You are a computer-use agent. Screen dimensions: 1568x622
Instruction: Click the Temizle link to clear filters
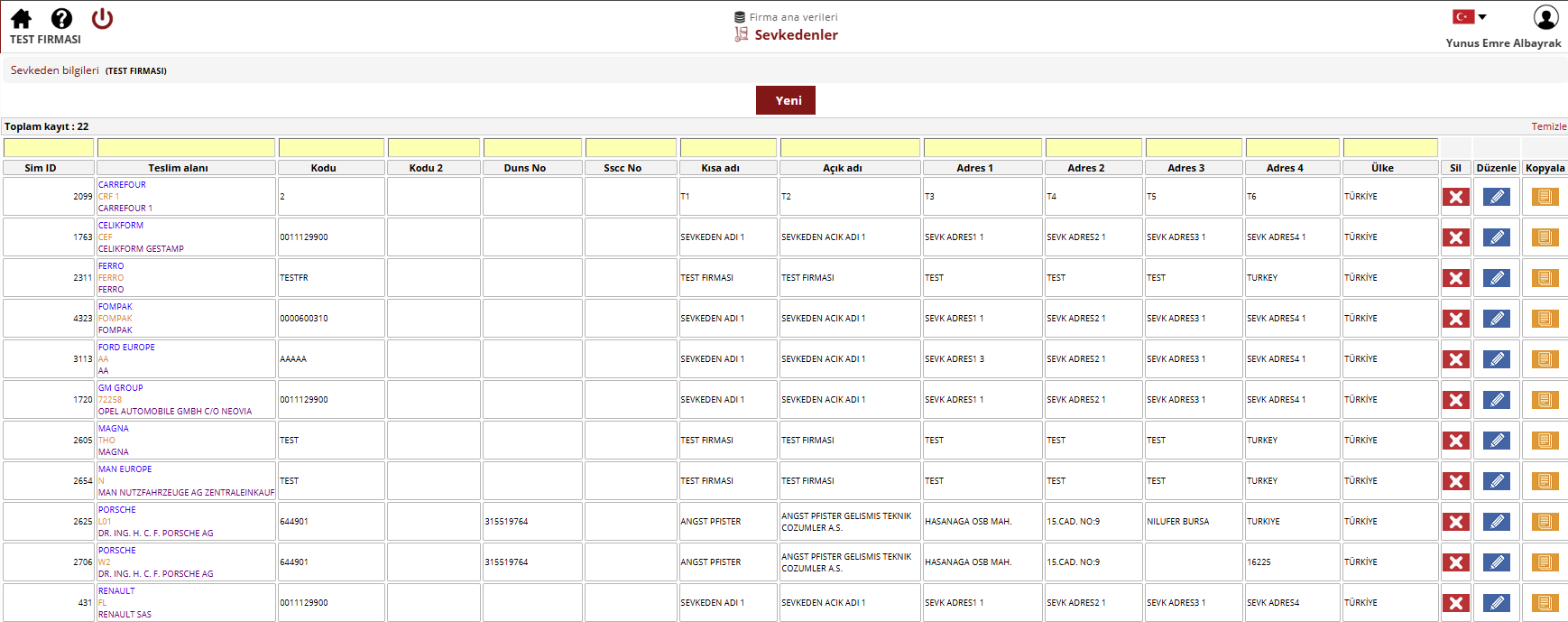[1549, 126]
